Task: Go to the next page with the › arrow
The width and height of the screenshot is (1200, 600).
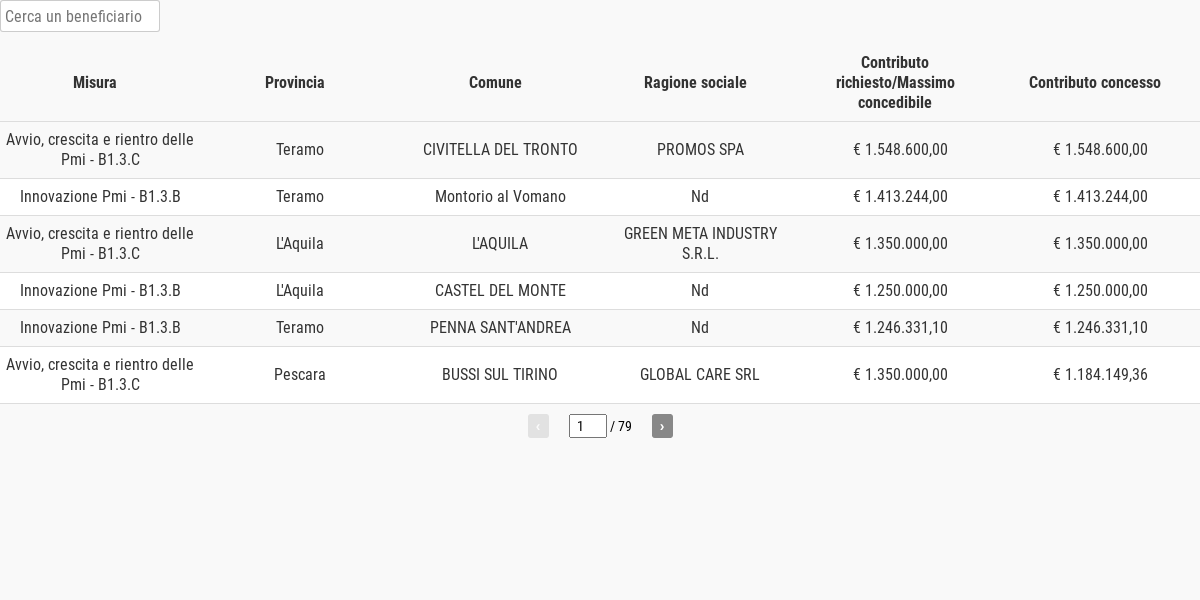Action: [662, 426]
